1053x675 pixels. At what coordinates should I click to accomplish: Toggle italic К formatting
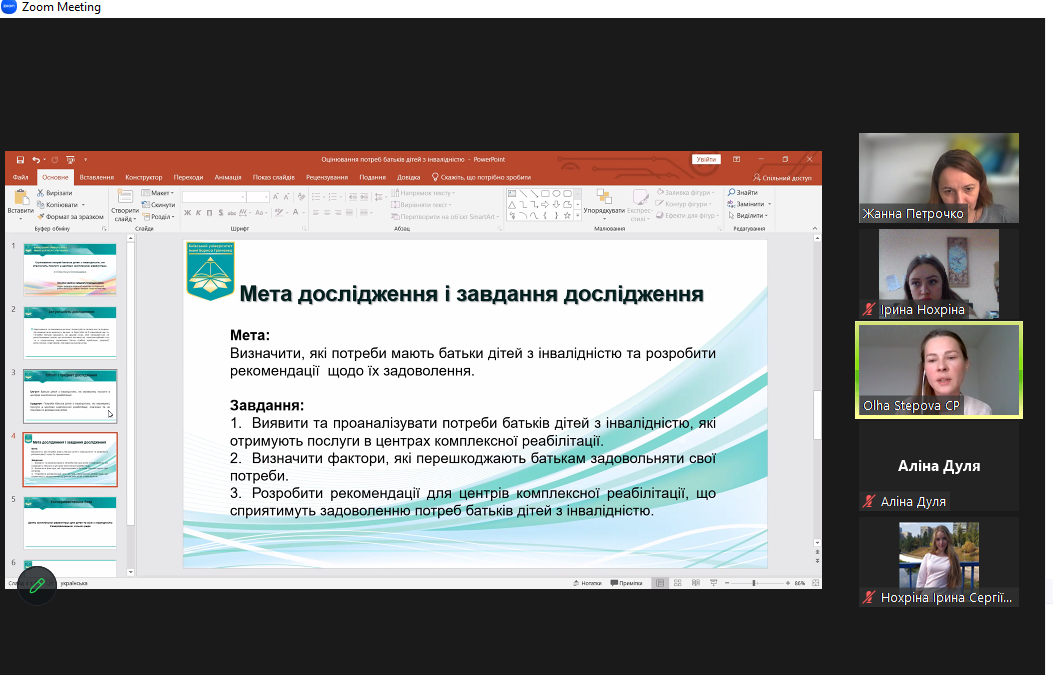coord(198,213)
